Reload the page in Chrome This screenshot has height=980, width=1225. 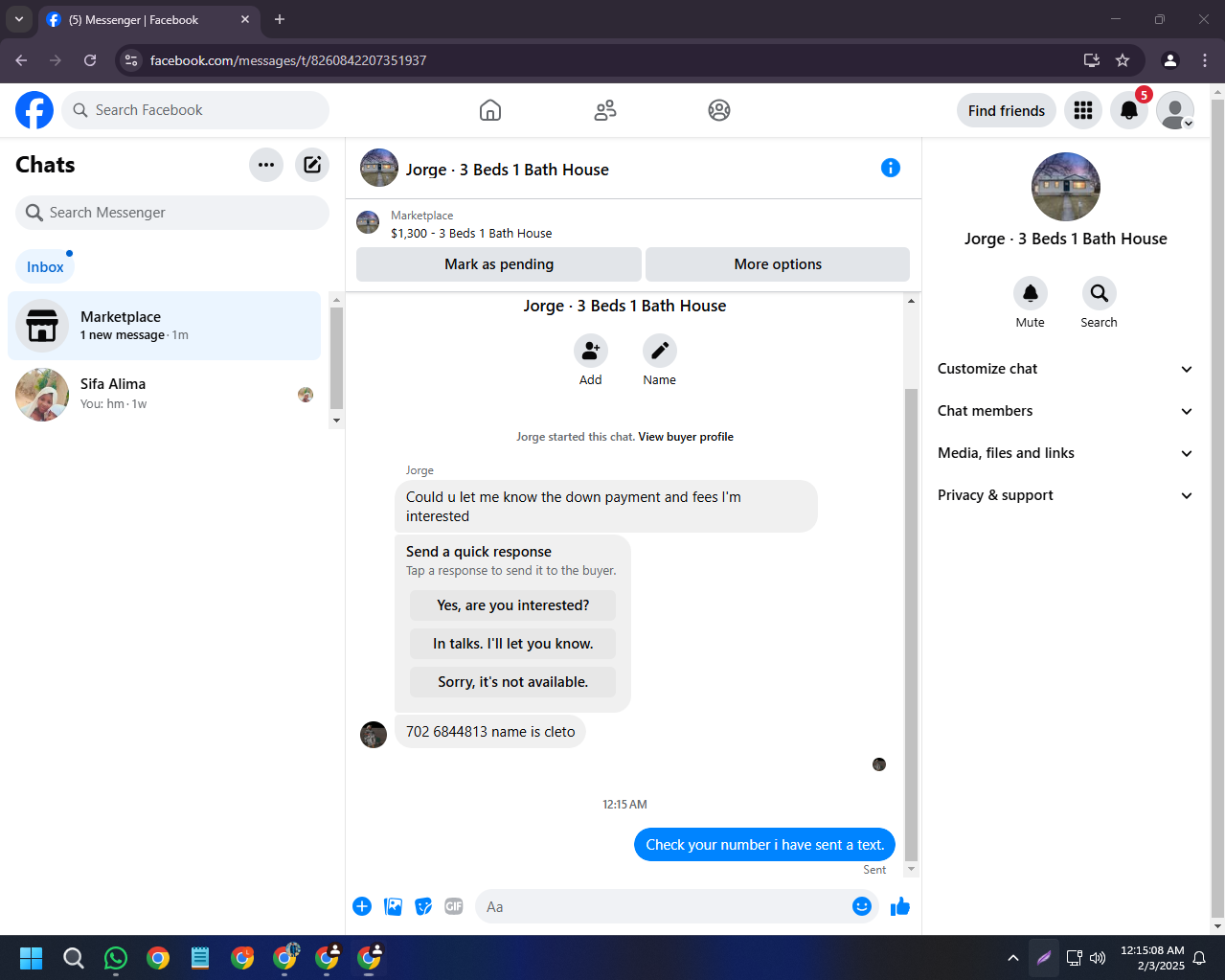coord(90,60)
